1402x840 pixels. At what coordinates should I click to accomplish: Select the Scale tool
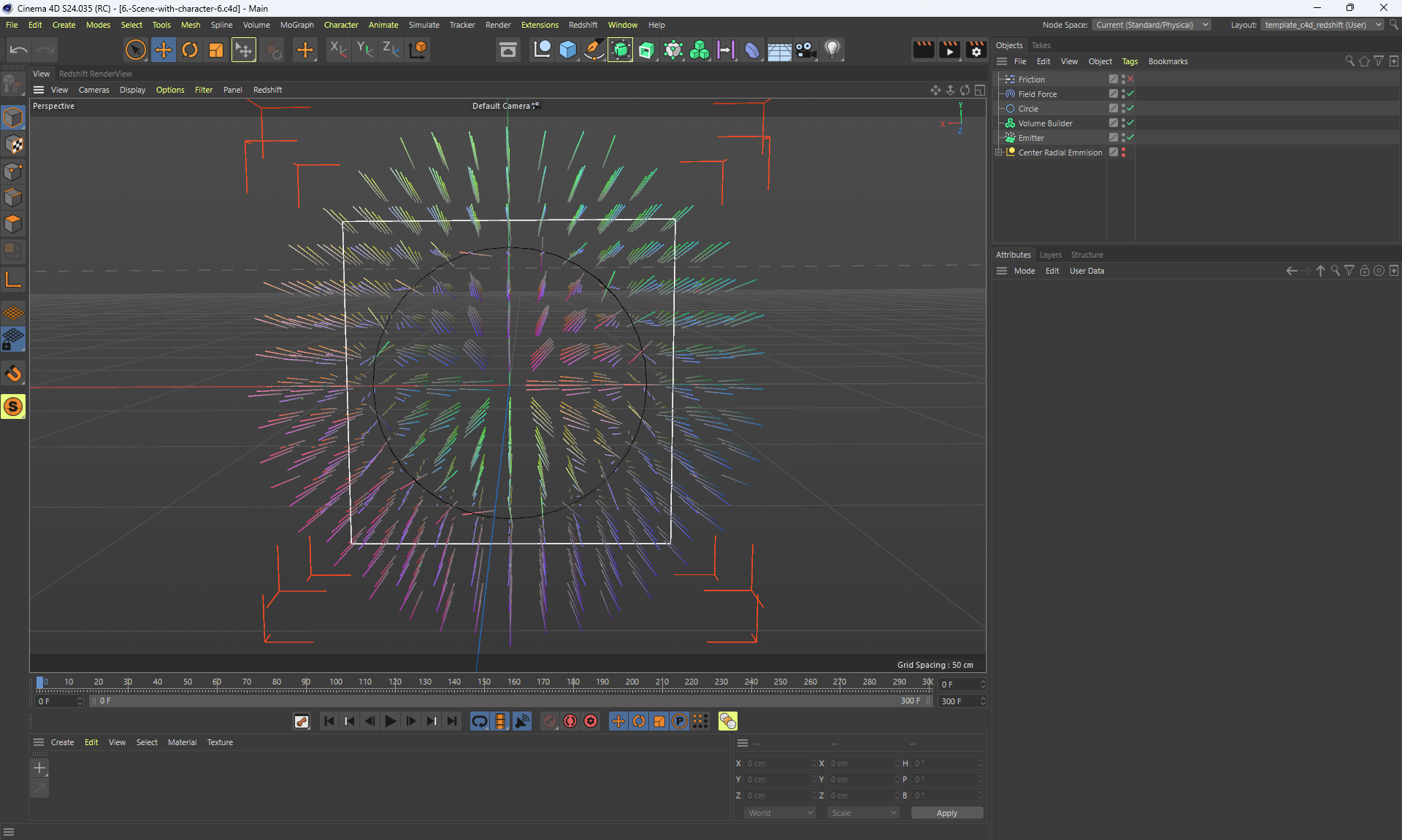216,50
